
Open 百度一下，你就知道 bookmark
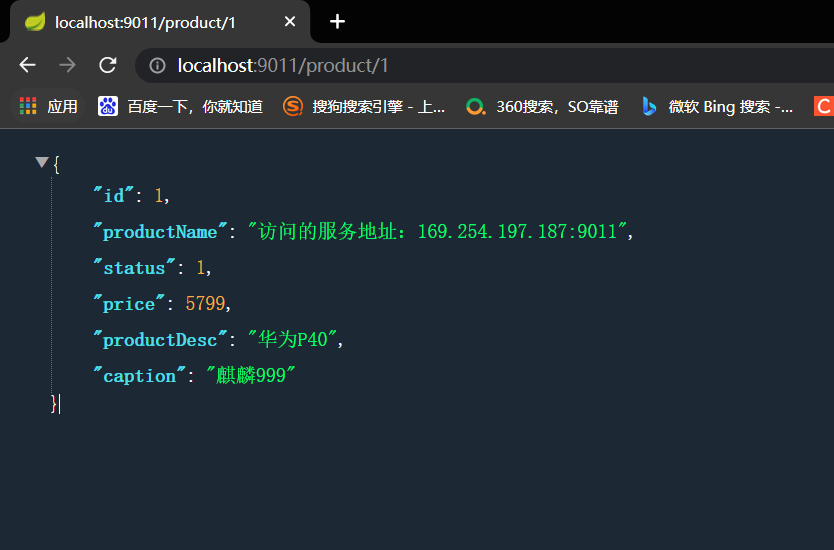(180, 107)
